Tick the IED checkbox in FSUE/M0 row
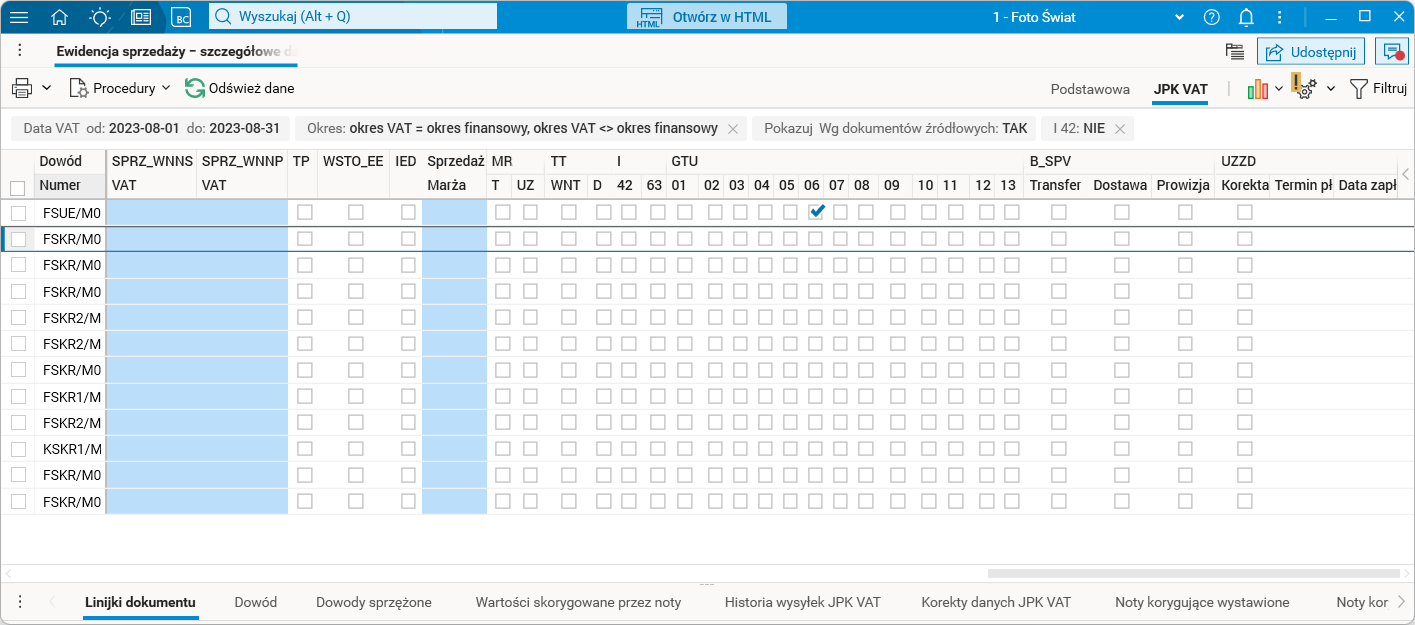The image size is (1415, 625). 408,212
